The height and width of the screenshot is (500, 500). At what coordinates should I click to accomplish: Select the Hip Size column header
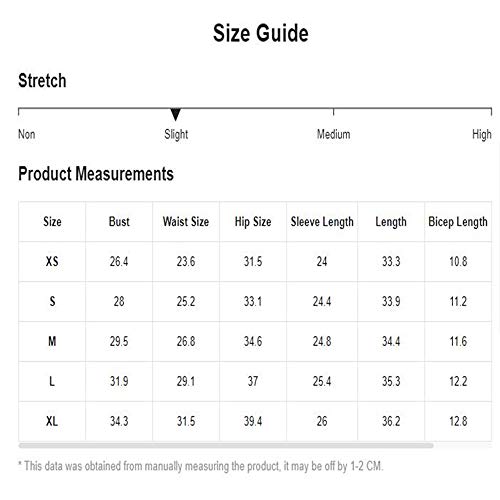(253, 222)
